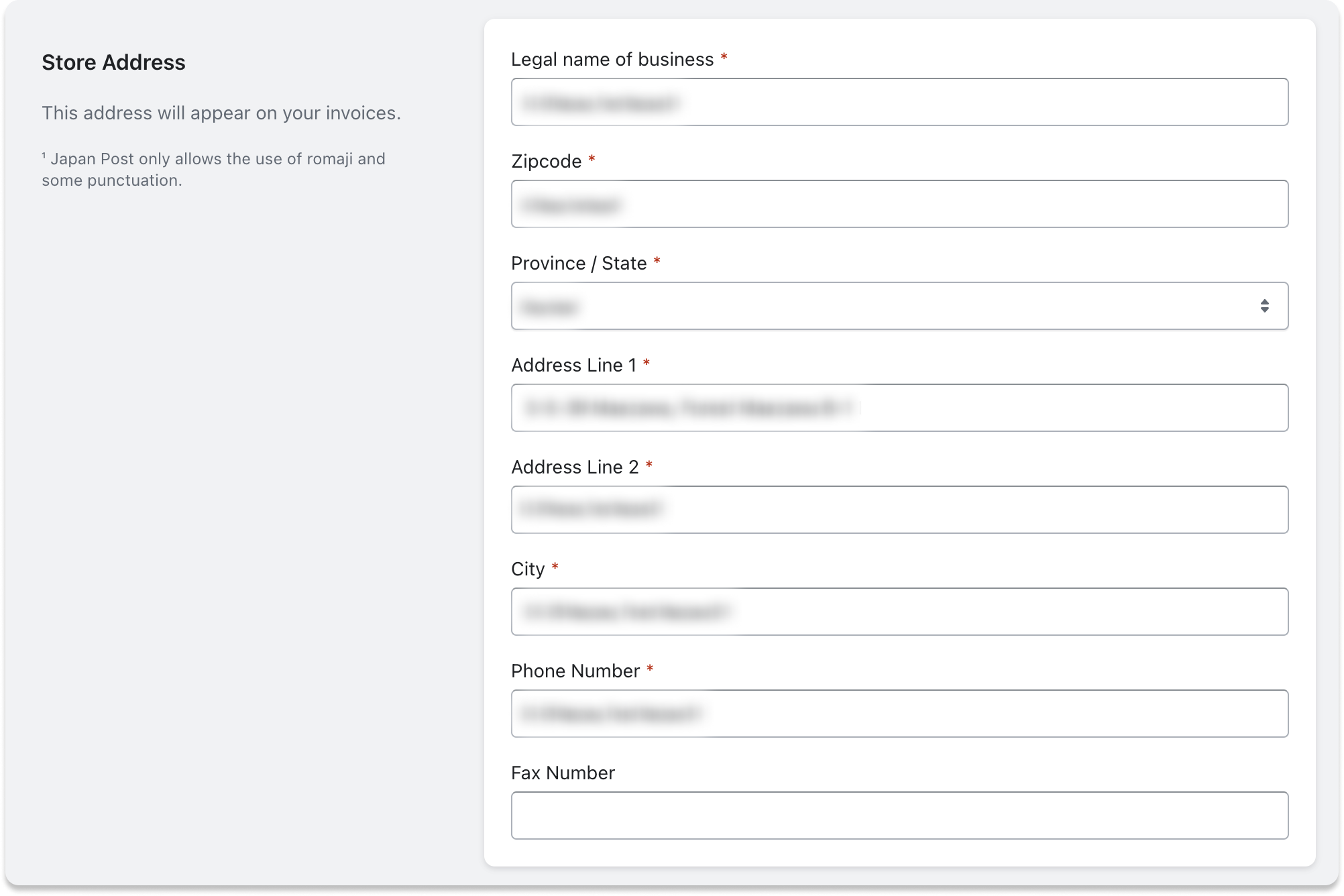The height and width of the screenshot is (896, 1344).
Task: Open the Province / State dropdown
Action: pyautogui.click(x=899, y=306)
